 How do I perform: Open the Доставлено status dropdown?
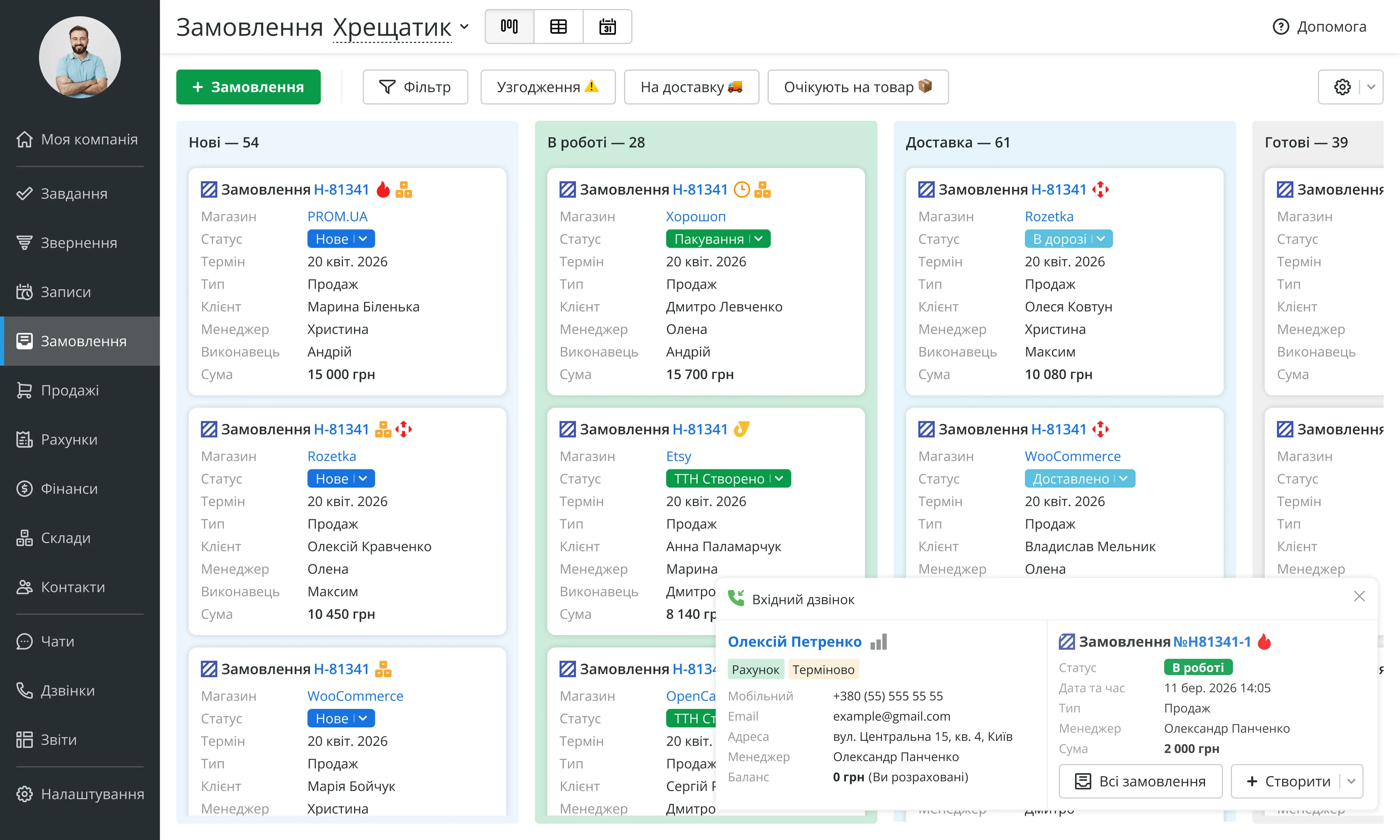pyautogui.click(x=1080, y=479)
